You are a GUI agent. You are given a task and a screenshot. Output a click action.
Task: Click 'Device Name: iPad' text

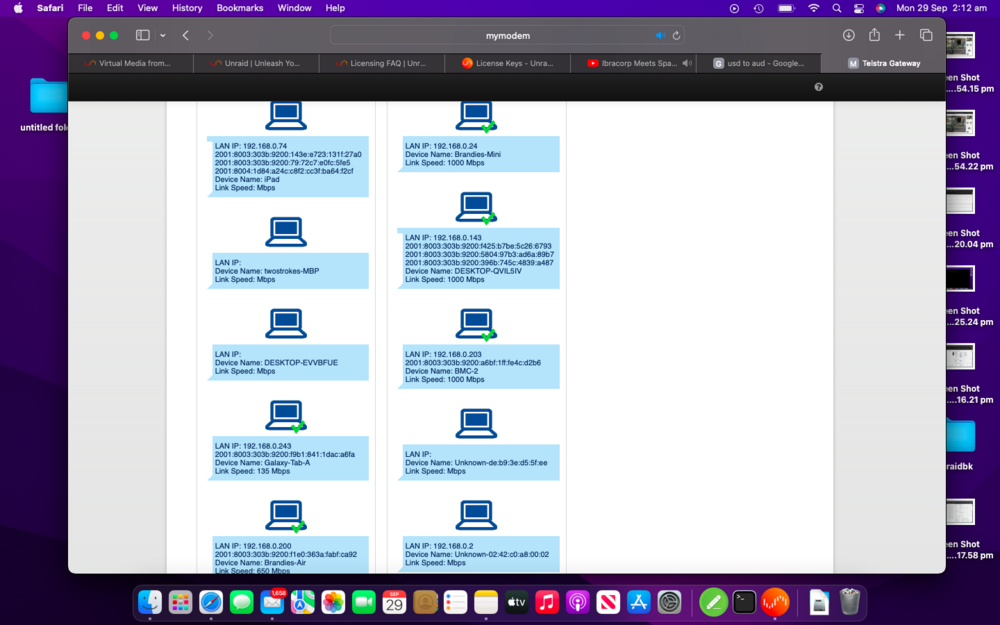click(x=247, y=179)
